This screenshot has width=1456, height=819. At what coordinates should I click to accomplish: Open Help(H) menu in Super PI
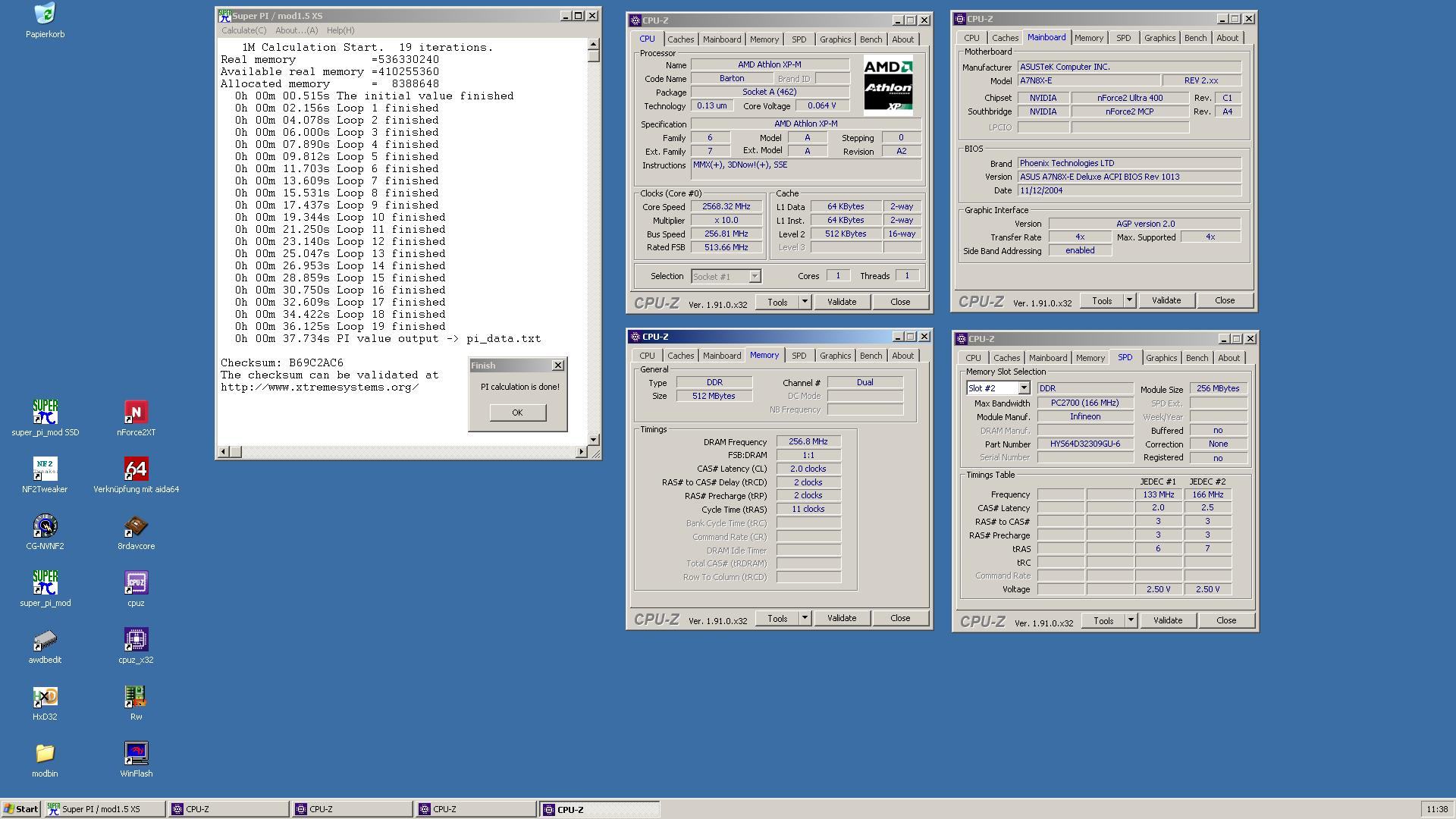click(340, 30)
